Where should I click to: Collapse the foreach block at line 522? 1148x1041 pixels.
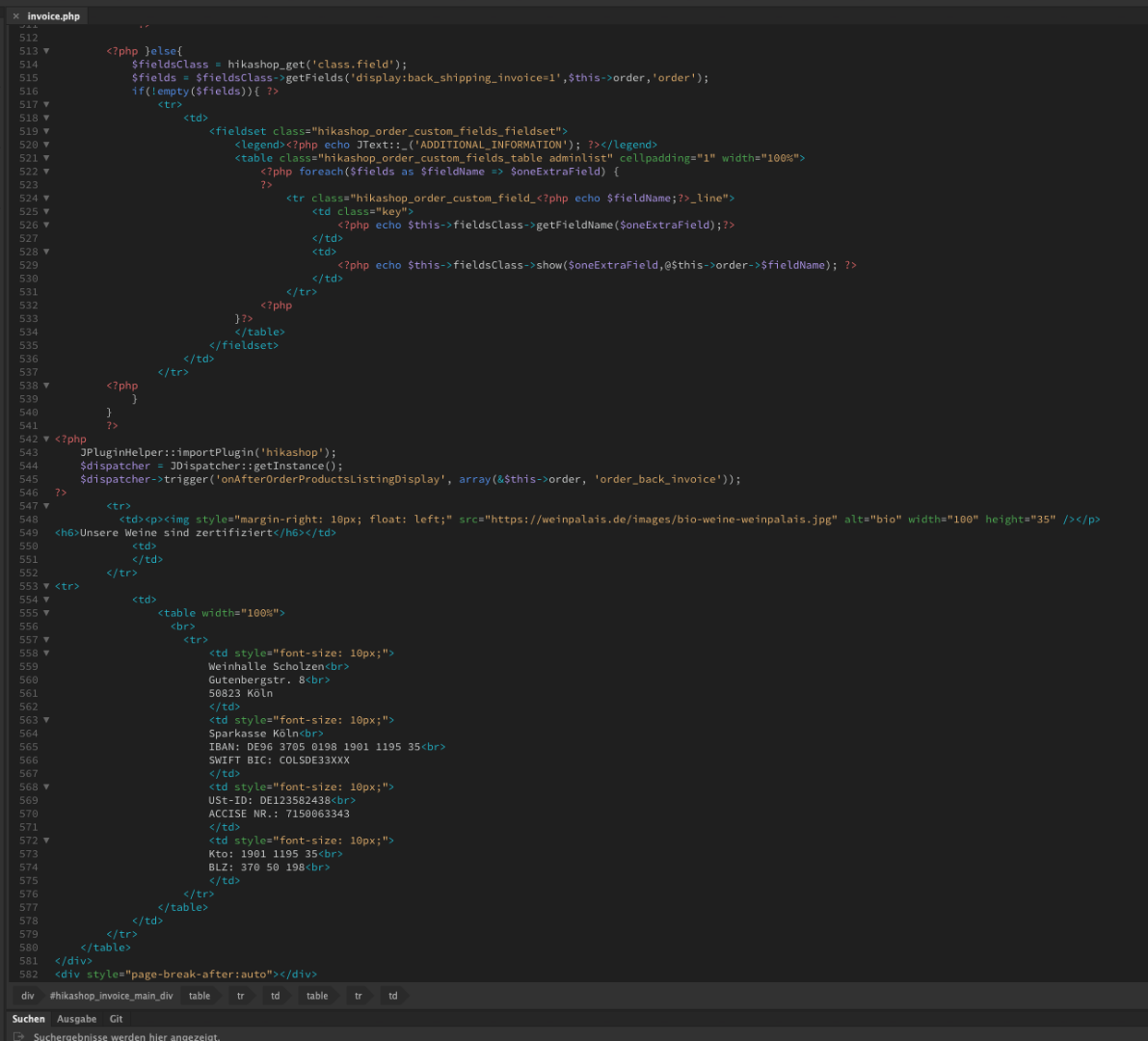pos(46,172)
